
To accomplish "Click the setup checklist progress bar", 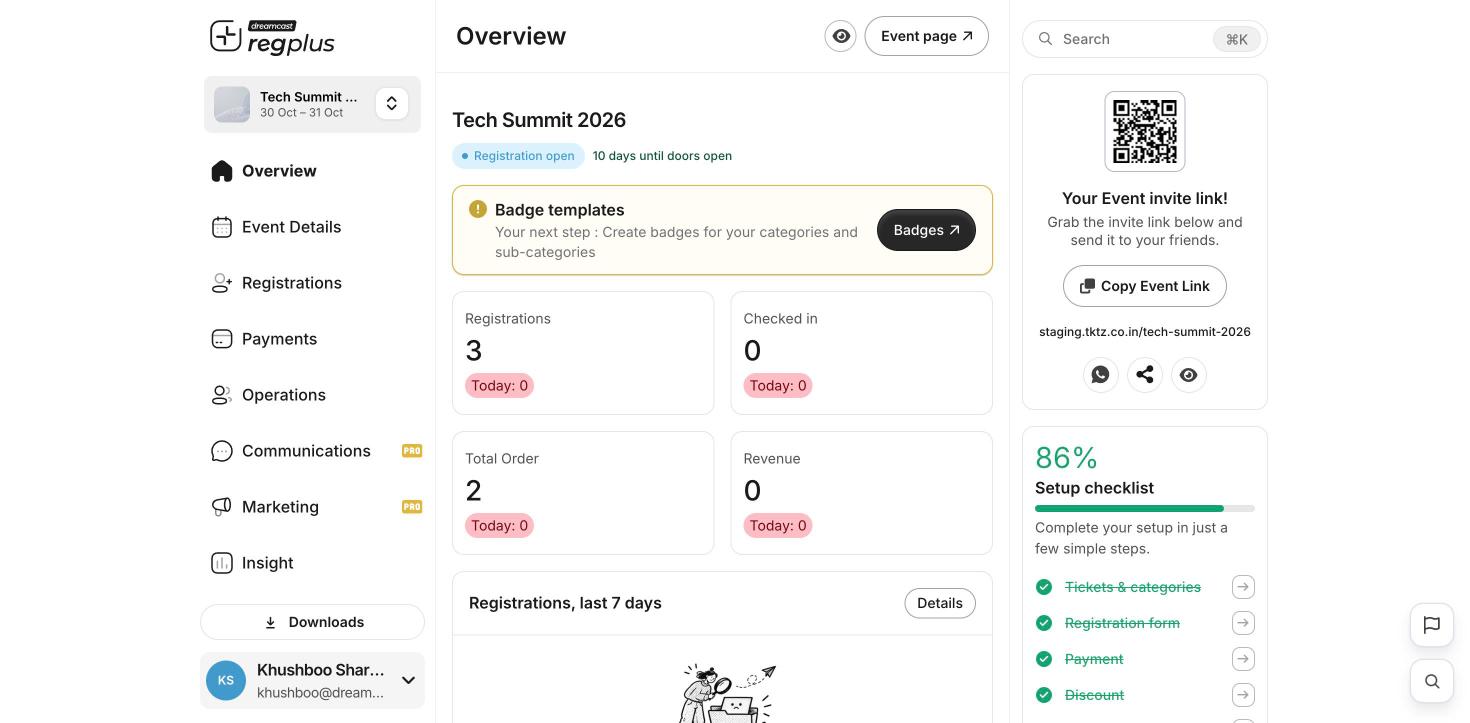I will (1145, 509).
